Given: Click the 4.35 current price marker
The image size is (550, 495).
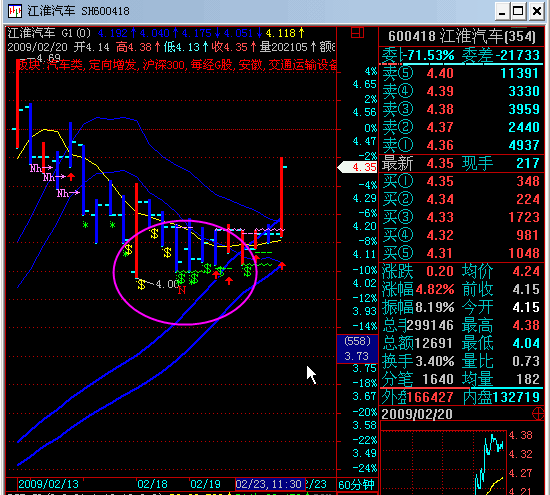Looking at the screenshot, I should [357, 167].
